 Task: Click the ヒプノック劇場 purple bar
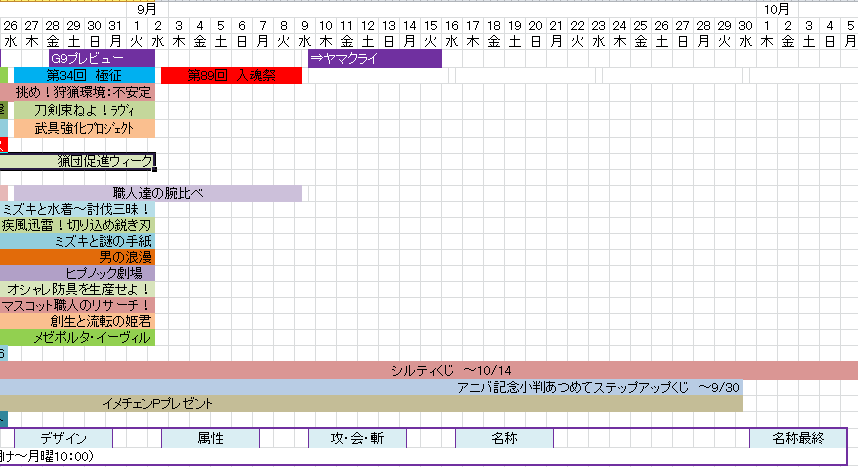tap(77, 273)
